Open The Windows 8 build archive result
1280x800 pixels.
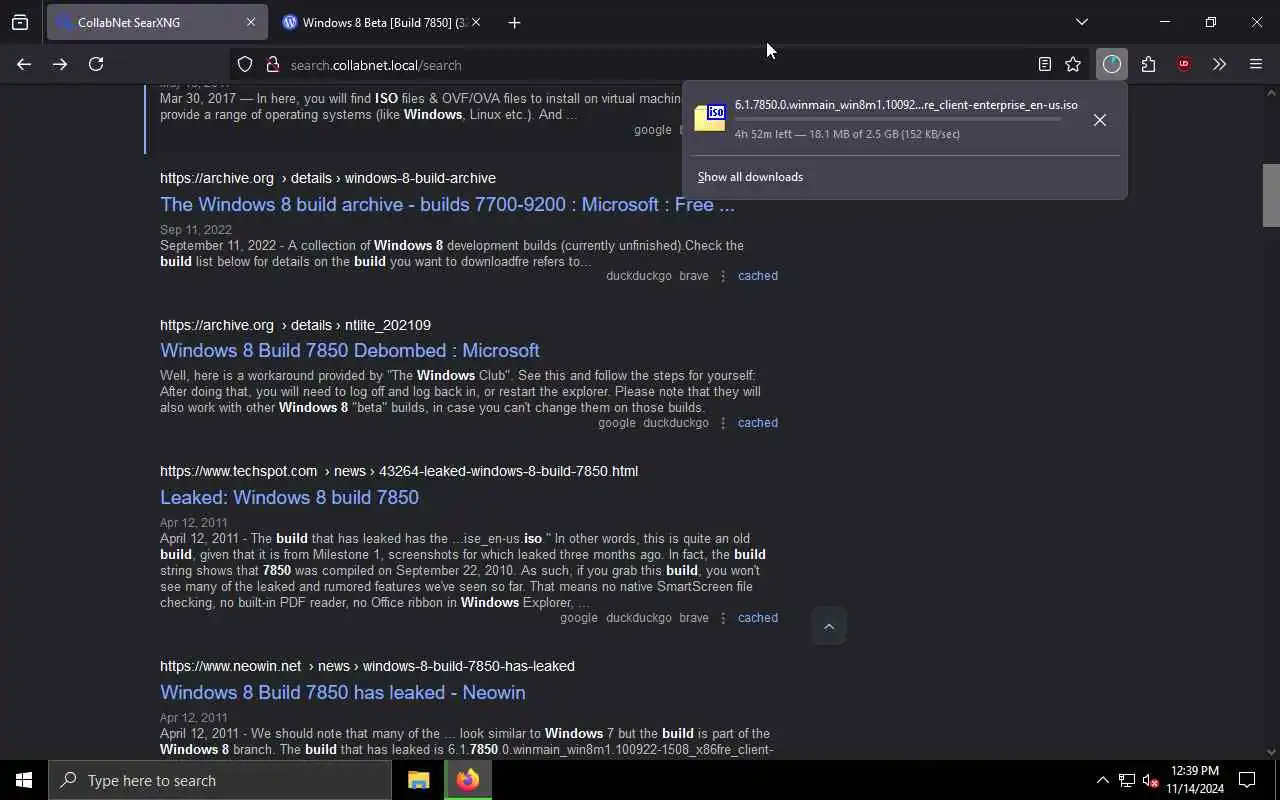pyautogui.click(x=447, y=205)
